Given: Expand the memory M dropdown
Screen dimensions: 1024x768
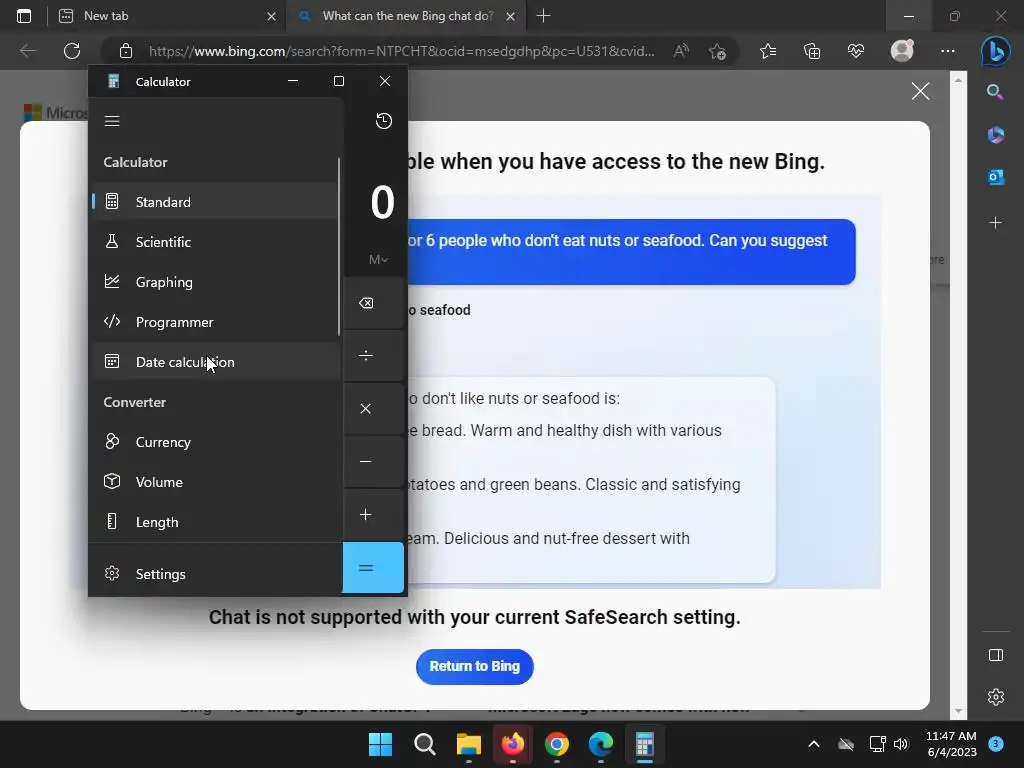Looking at the screenshot, I should (x=378, y=260).
